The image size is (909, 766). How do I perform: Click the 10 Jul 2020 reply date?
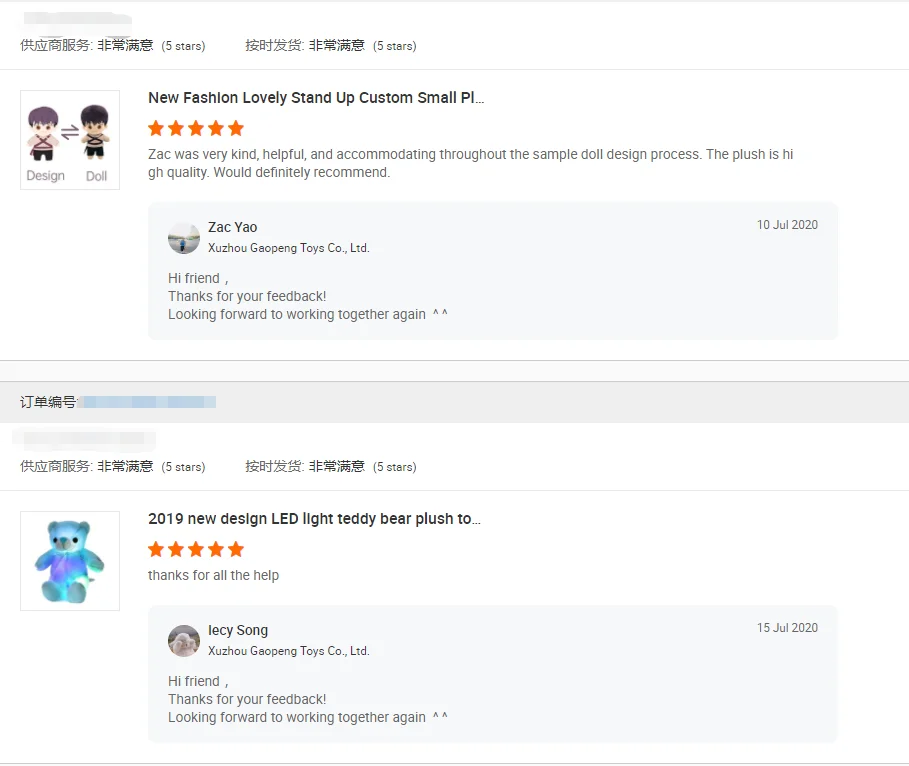[787, 225]
